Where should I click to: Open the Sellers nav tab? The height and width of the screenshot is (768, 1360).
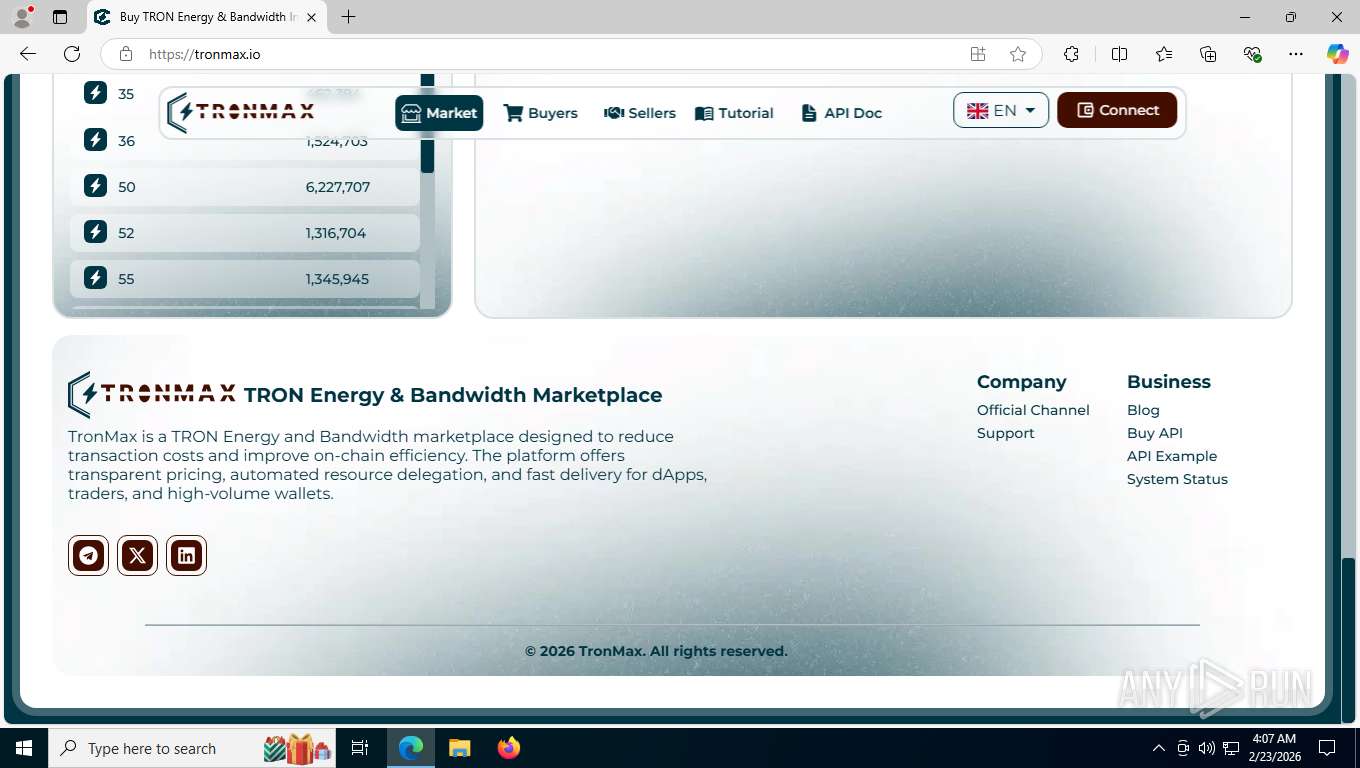coord(640,113)
